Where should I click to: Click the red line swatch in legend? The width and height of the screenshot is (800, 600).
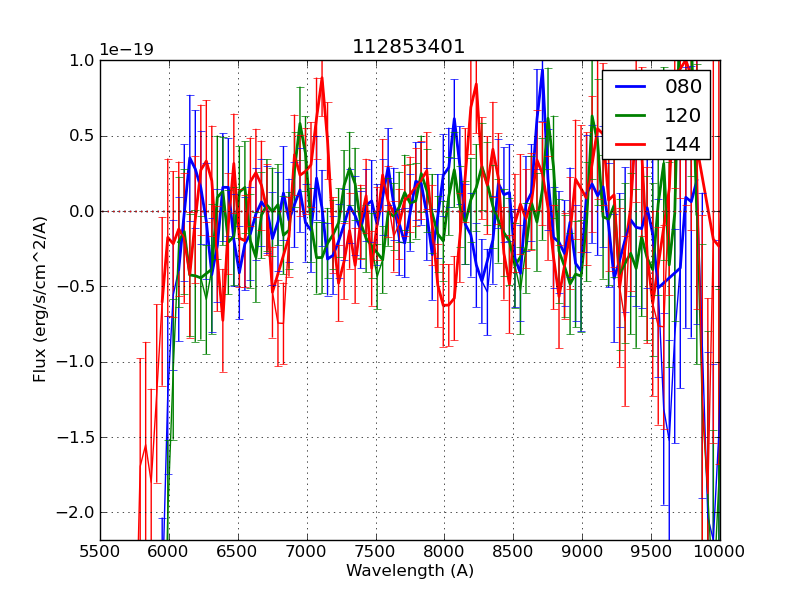point(630,144)
